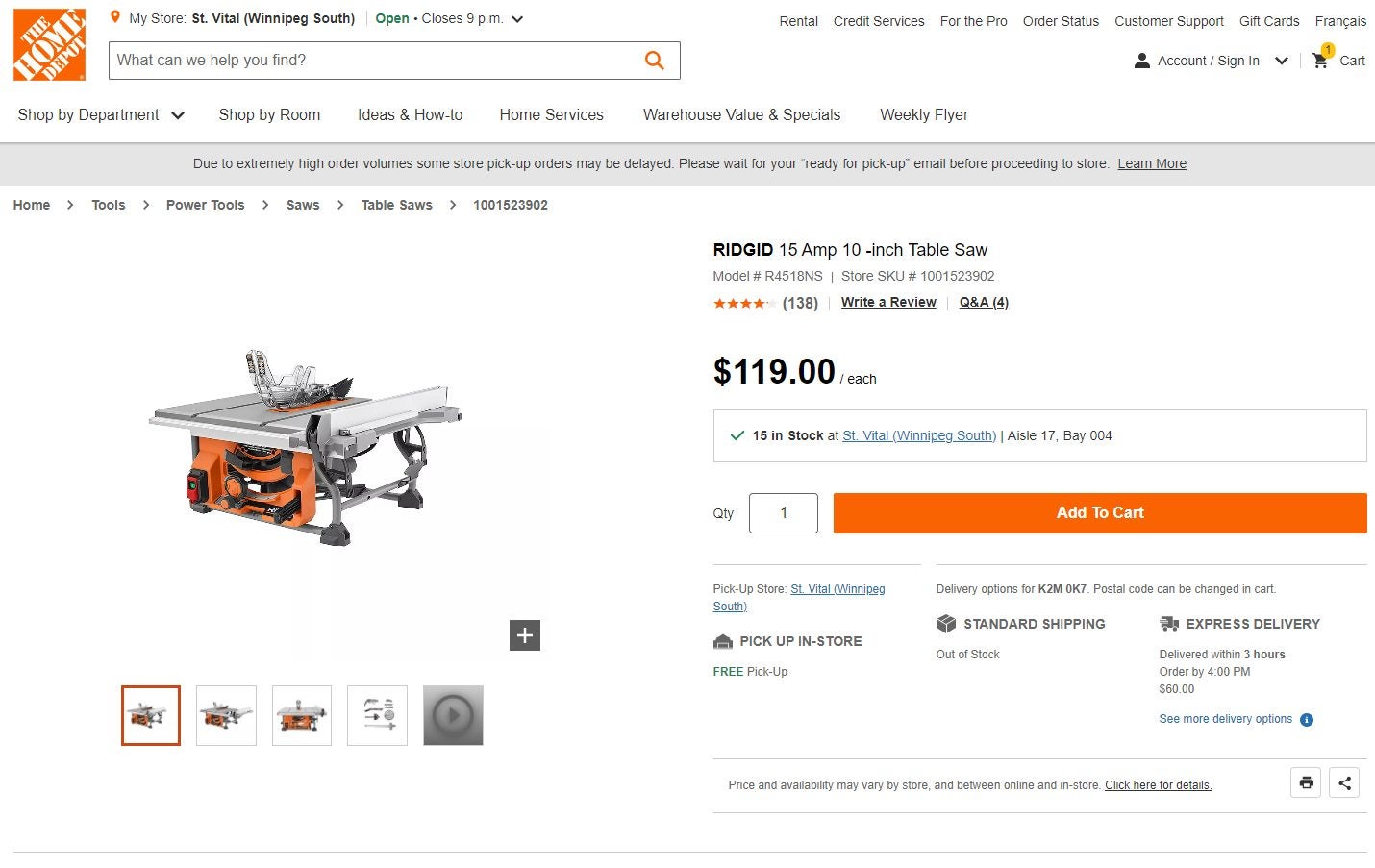Click the Add To Cart button

[x=1099, y=513]
